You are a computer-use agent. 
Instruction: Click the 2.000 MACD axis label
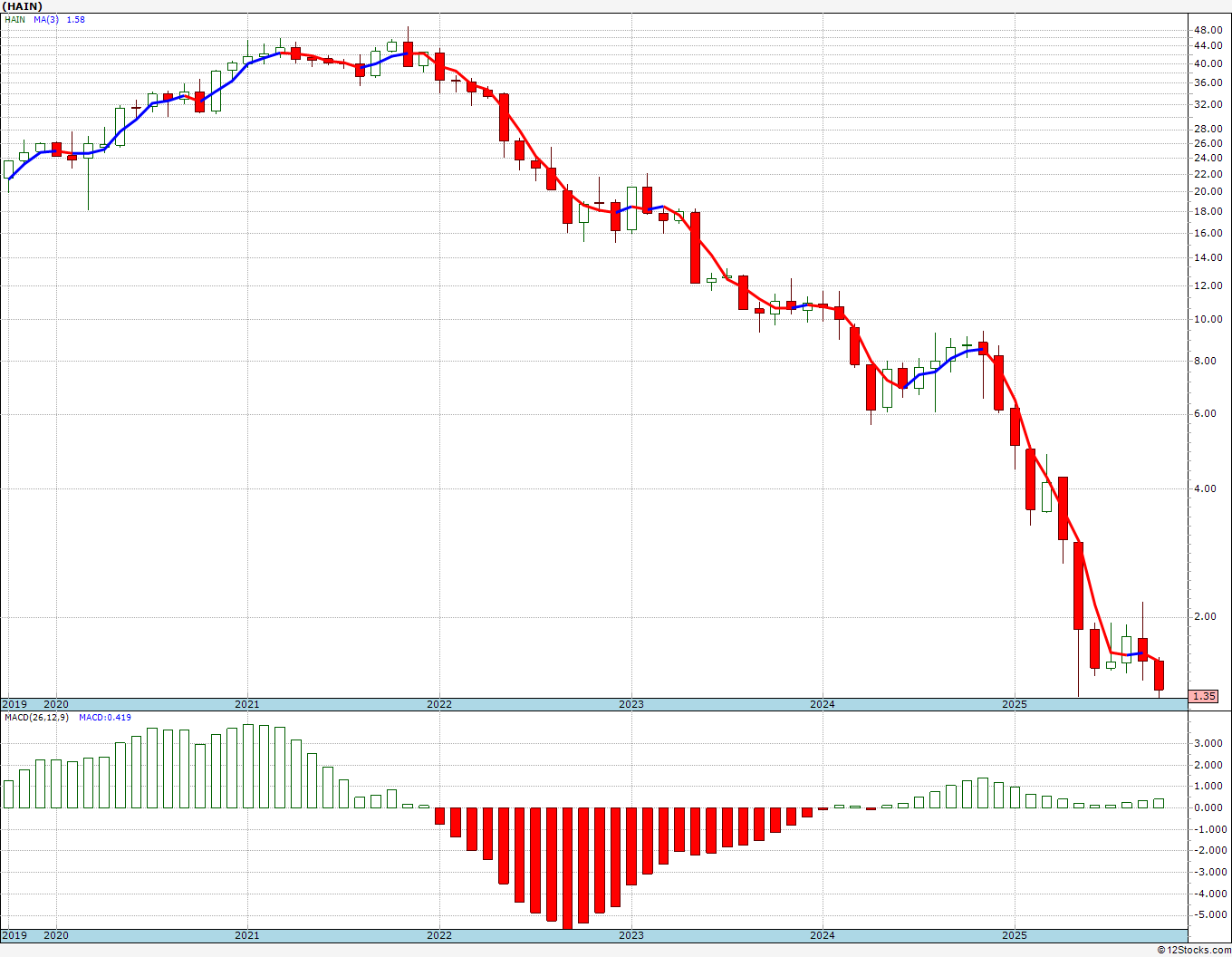[1207, 765]
